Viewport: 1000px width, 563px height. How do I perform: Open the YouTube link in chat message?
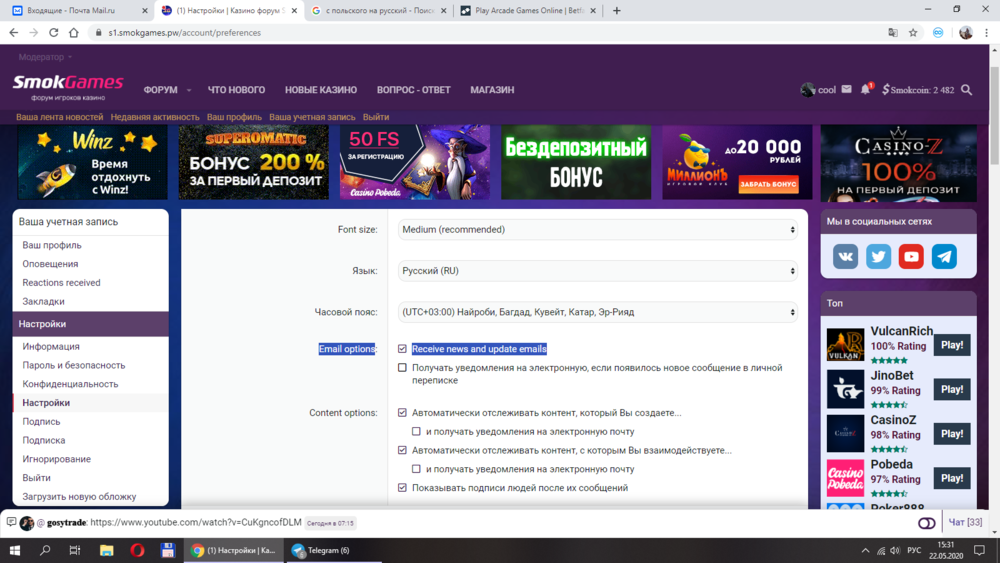click(196, 522)
